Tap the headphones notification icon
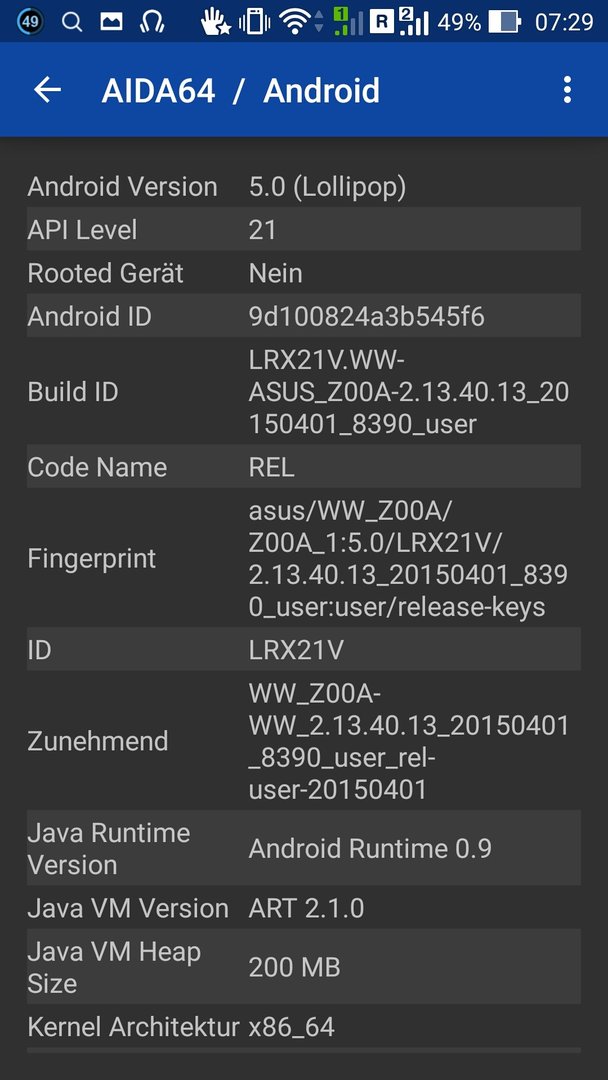 pos(151,22)
